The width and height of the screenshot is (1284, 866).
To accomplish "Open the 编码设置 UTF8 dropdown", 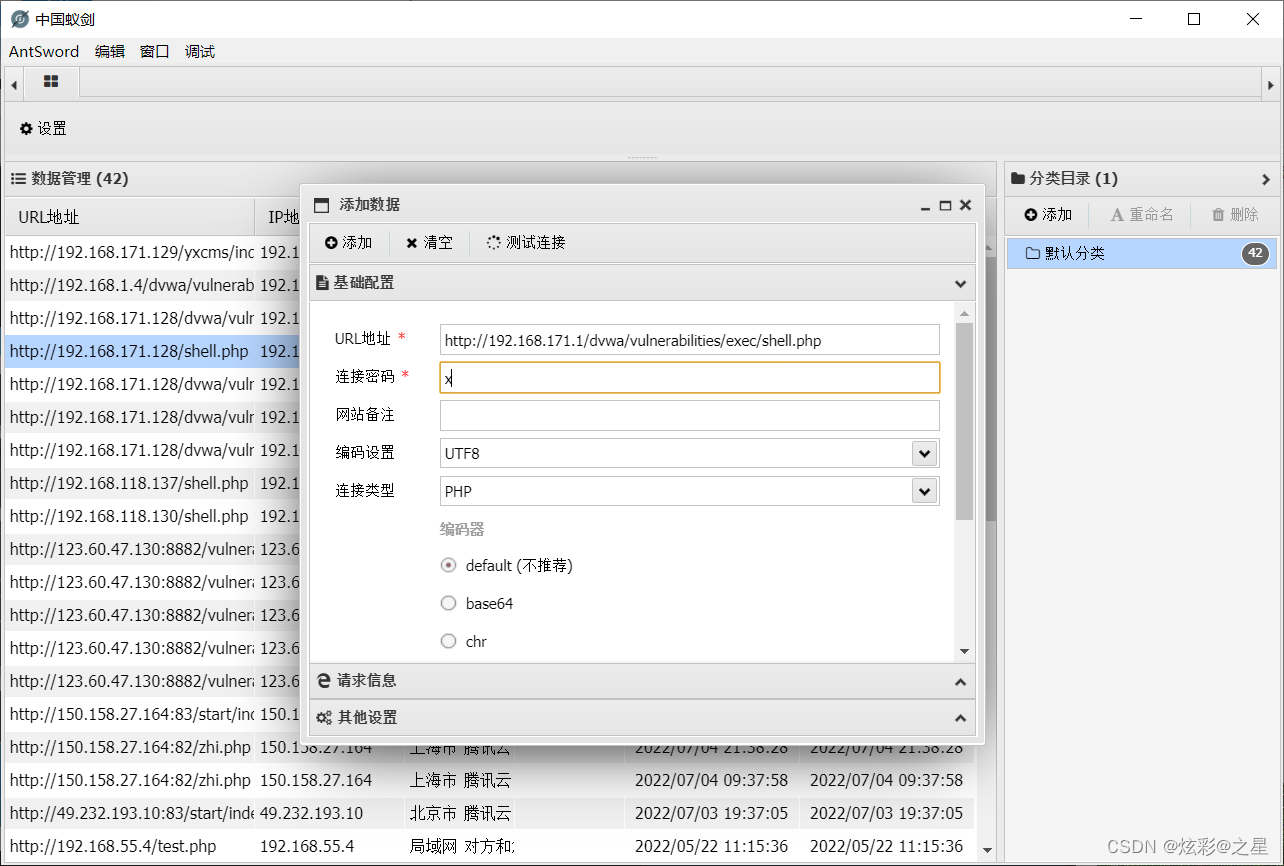I will 924,453.
